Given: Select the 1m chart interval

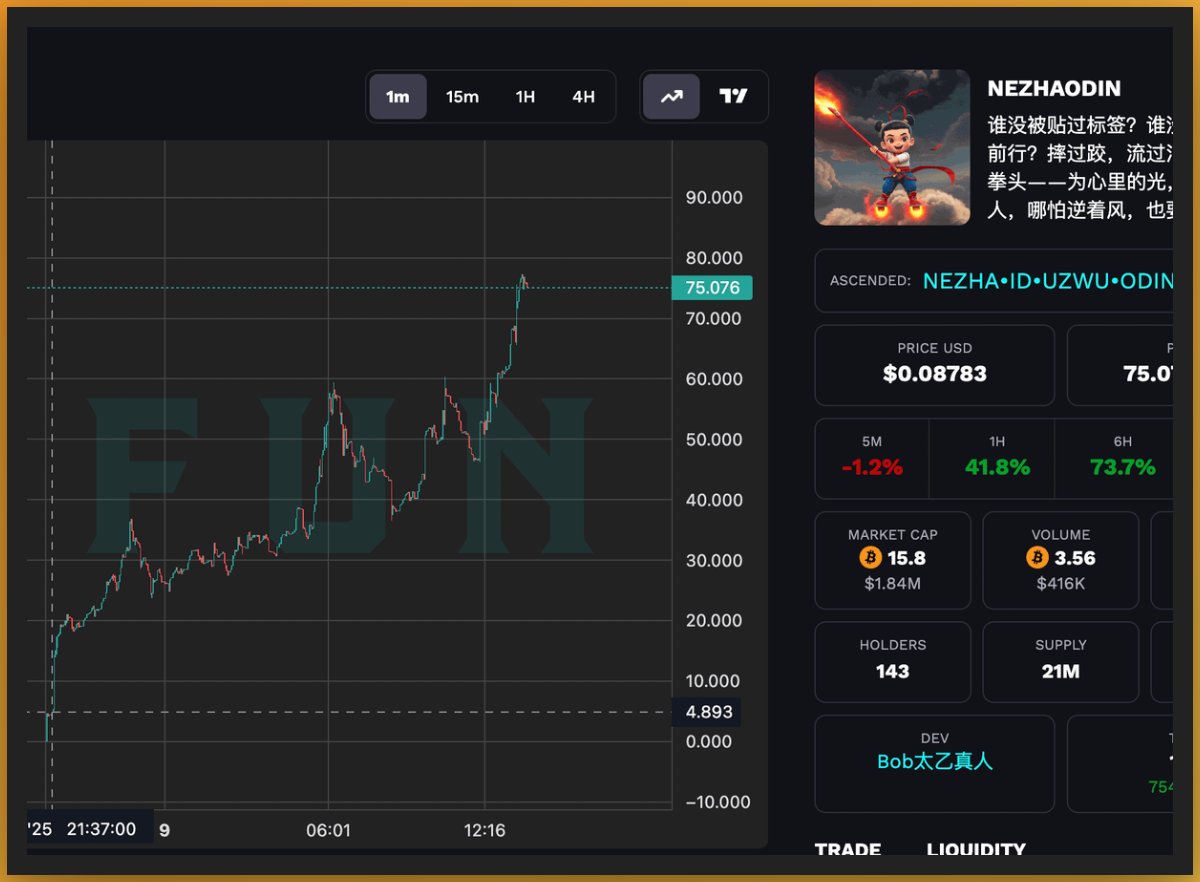Looking at the screenshot, I should tap(398, 97).
